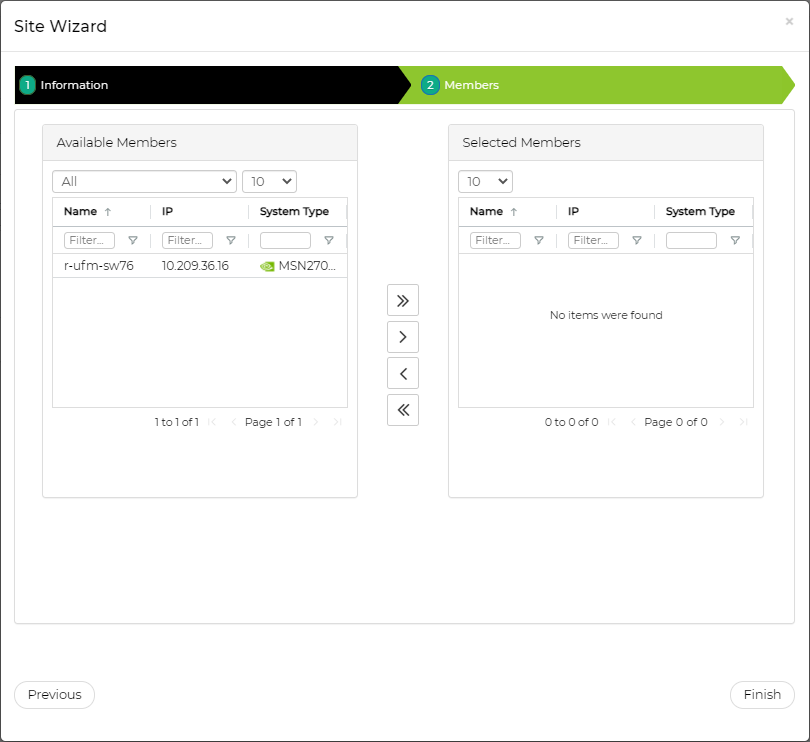Open System Type filter icon in Available Members

[x=329, y=241]
